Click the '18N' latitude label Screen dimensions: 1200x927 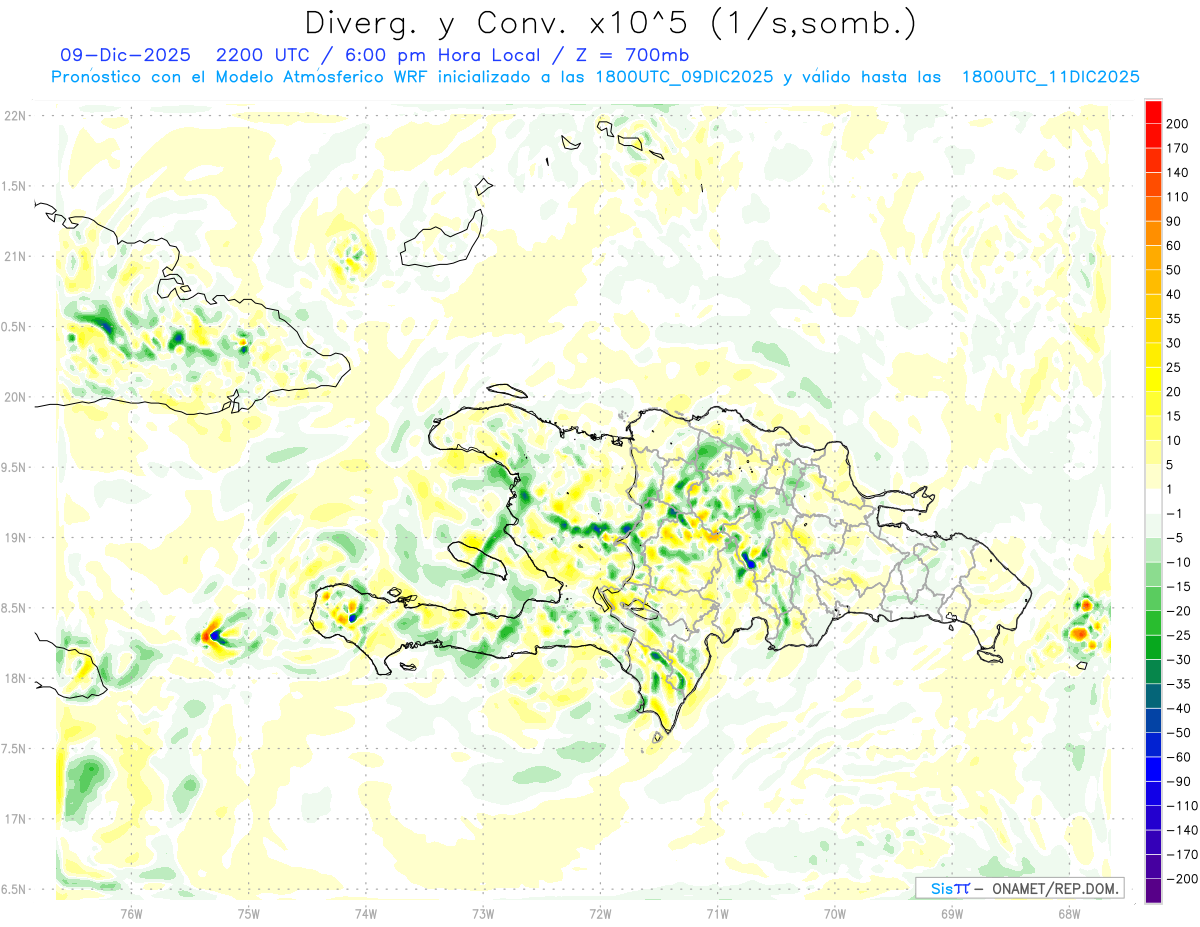[14, 679]
